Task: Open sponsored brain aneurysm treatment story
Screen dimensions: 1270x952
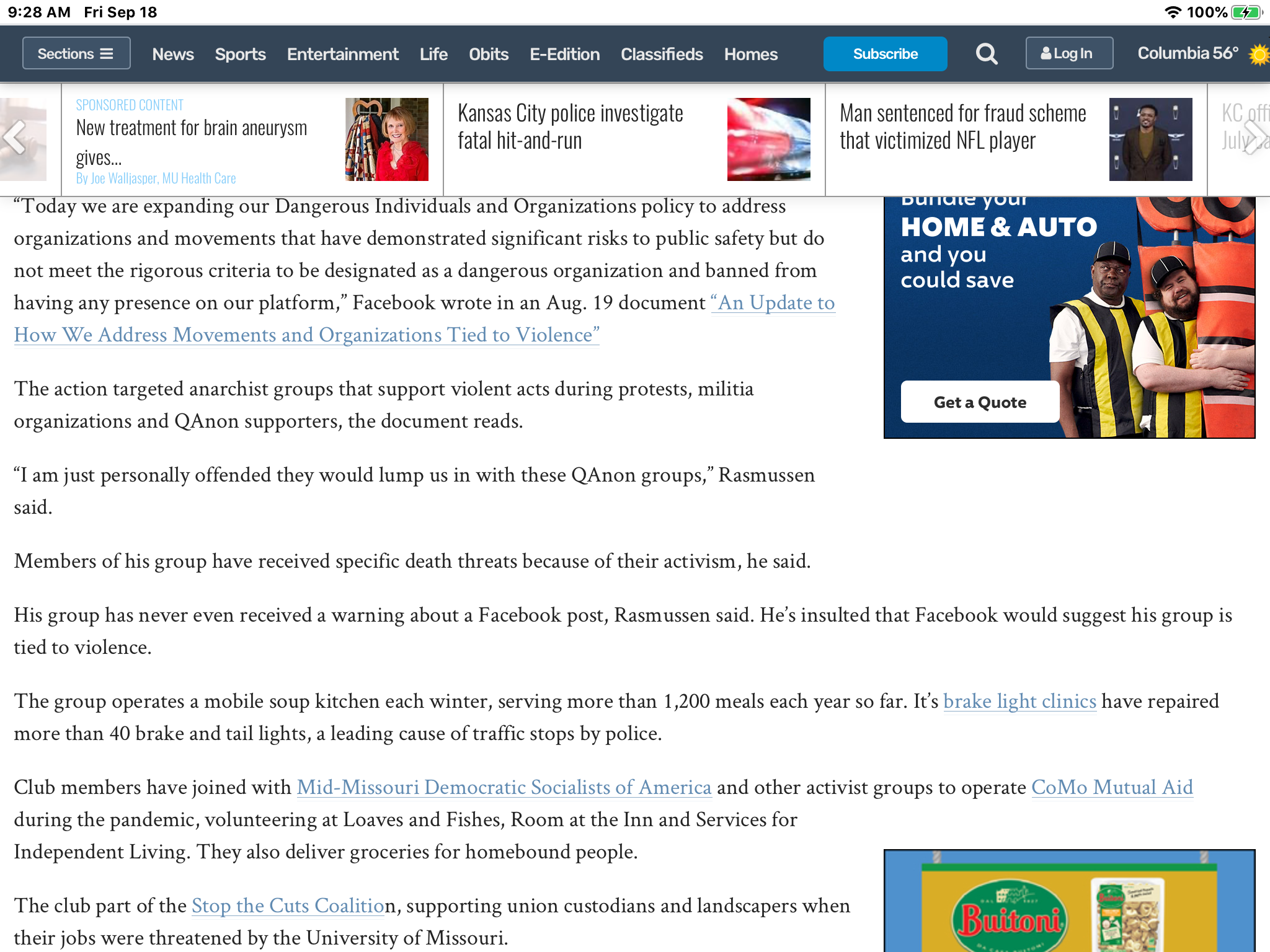Action: point(192,142)
